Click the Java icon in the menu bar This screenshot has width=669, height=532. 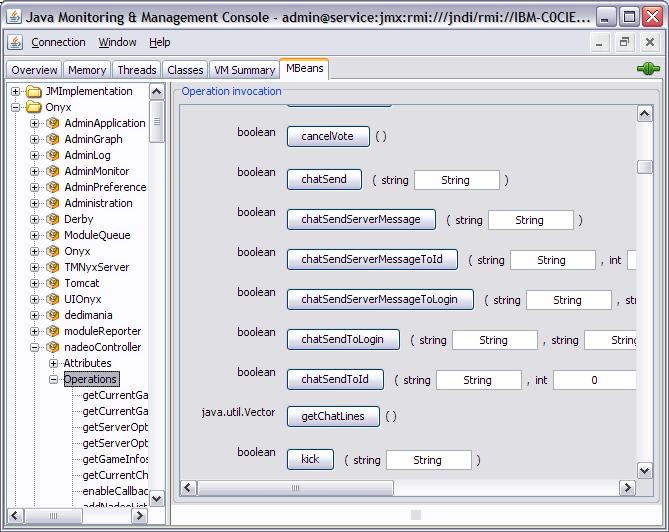(x=15, y=42)
